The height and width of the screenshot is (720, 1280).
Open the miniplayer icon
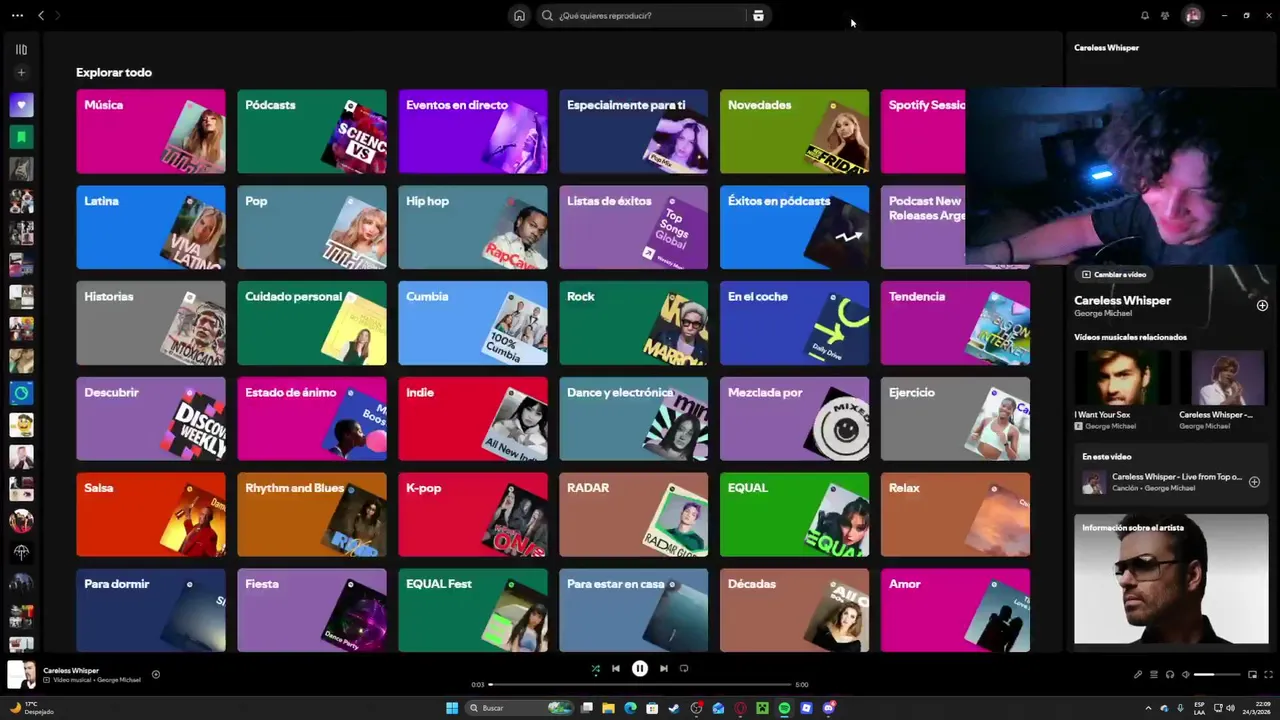pyautogui.click(x=1252, y=675)
